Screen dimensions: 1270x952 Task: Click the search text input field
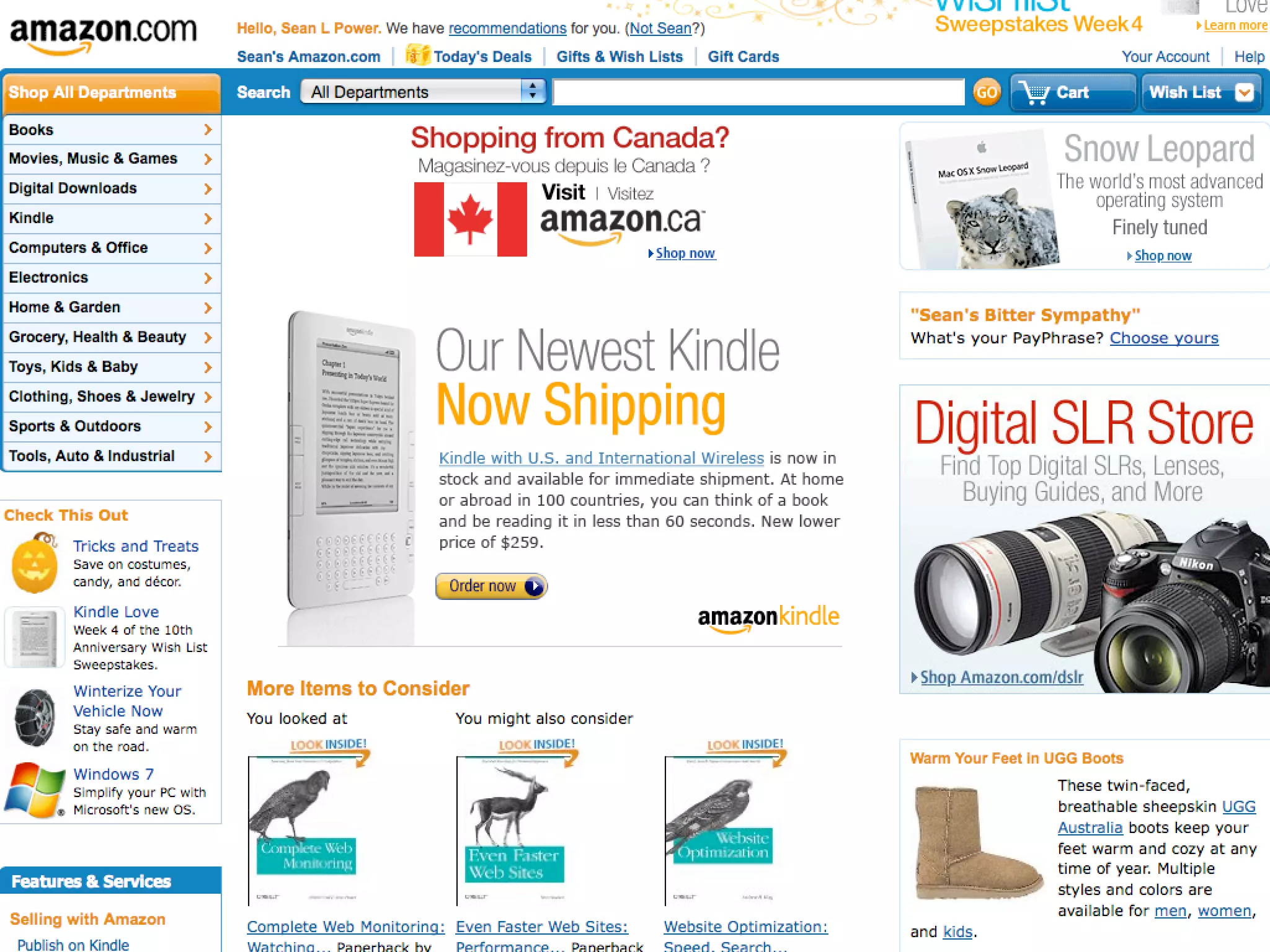click(x=758, y=92)
